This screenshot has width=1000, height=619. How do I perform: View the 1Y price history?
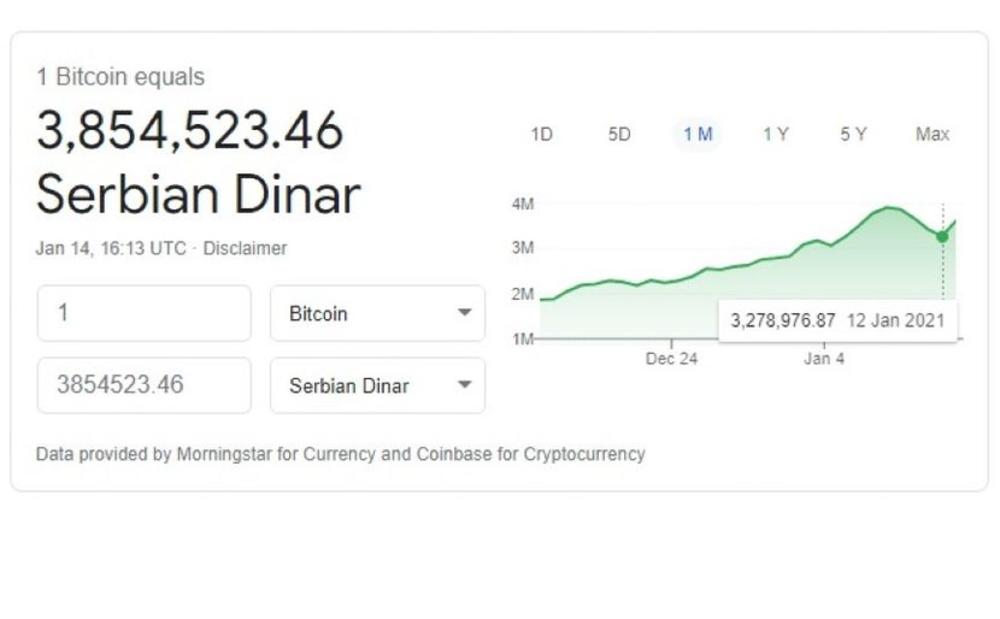[775, 134]
